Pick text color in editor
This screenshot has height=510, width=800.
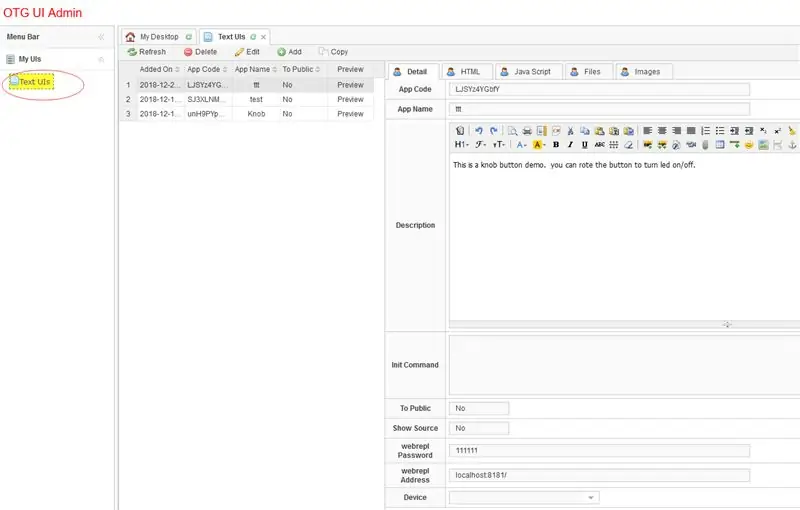pos(521,145)
